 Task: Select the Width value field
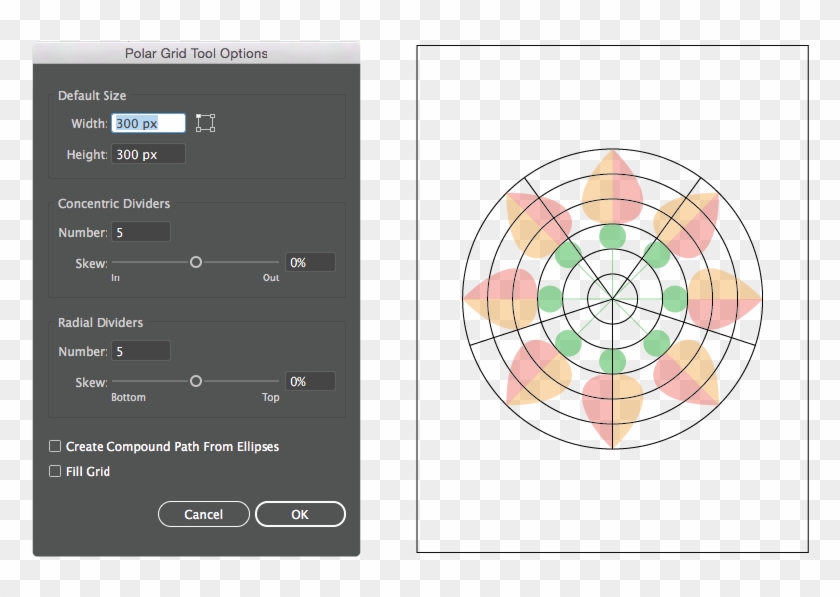(148, 122)
